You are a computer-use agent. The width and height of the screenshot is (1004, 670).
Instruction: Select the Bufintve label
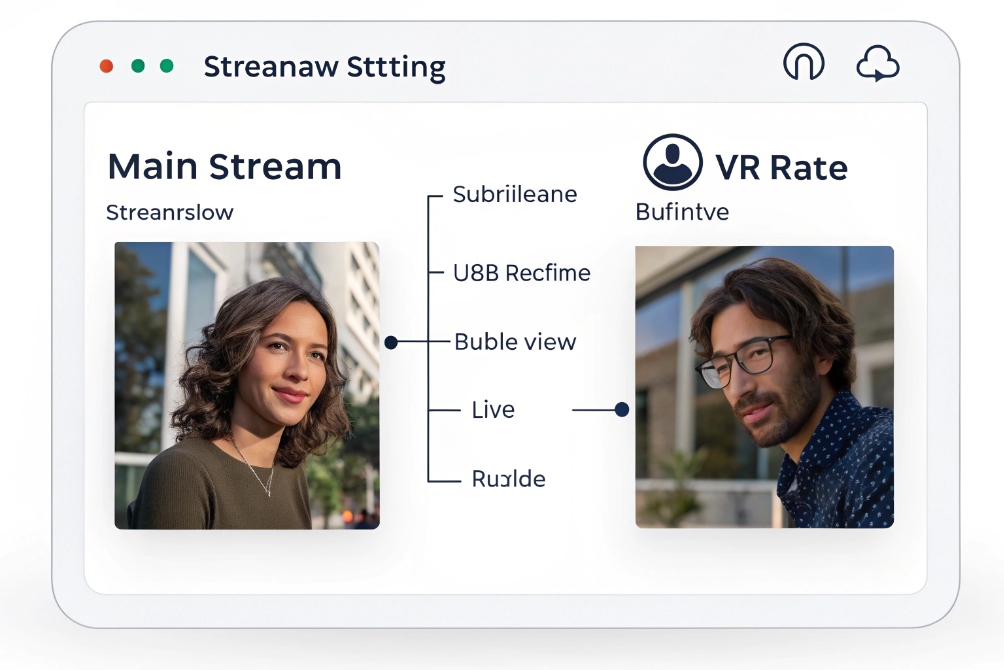(x=682, y=212)
